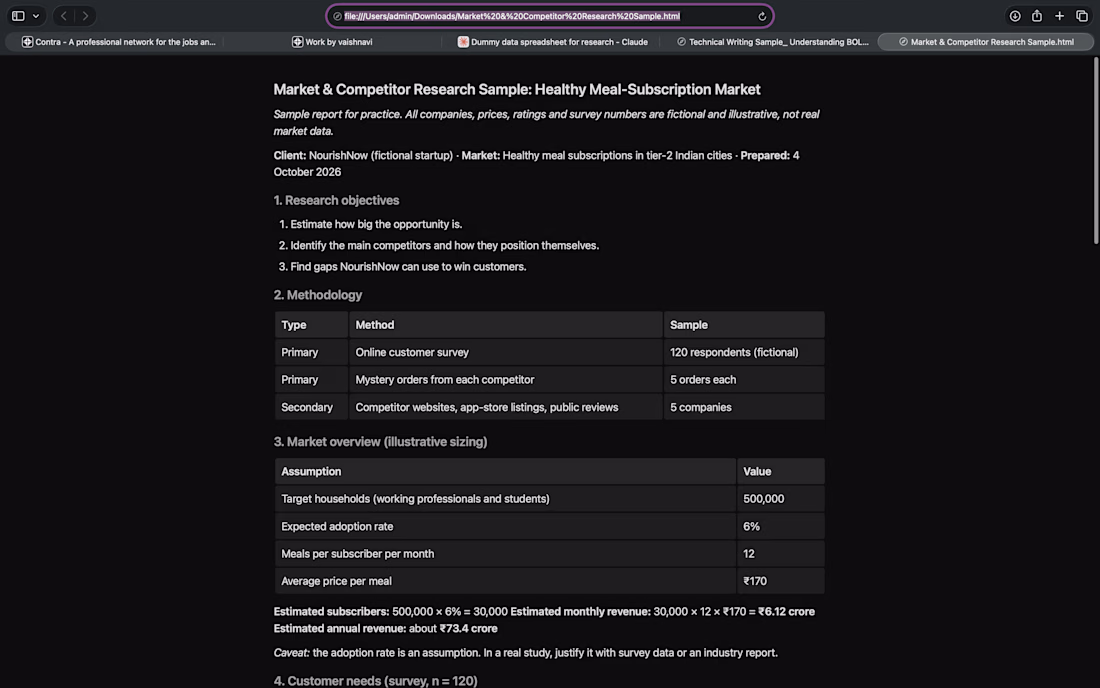Image resolution: width=1100 pixels, height=688 pixels.
Task: Switch to Technical Writing Sample tab
Action: tap(772, 42)
